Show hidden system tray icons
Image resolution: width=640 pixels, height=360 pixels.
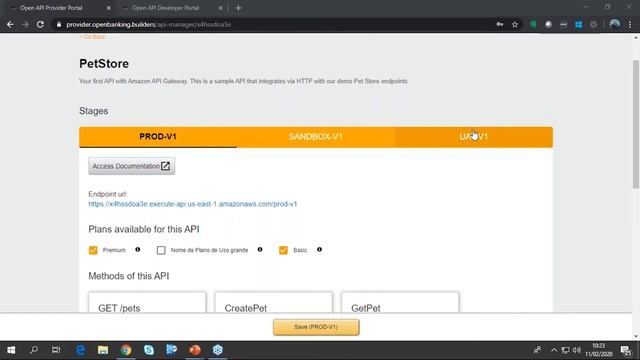(554, 350)
